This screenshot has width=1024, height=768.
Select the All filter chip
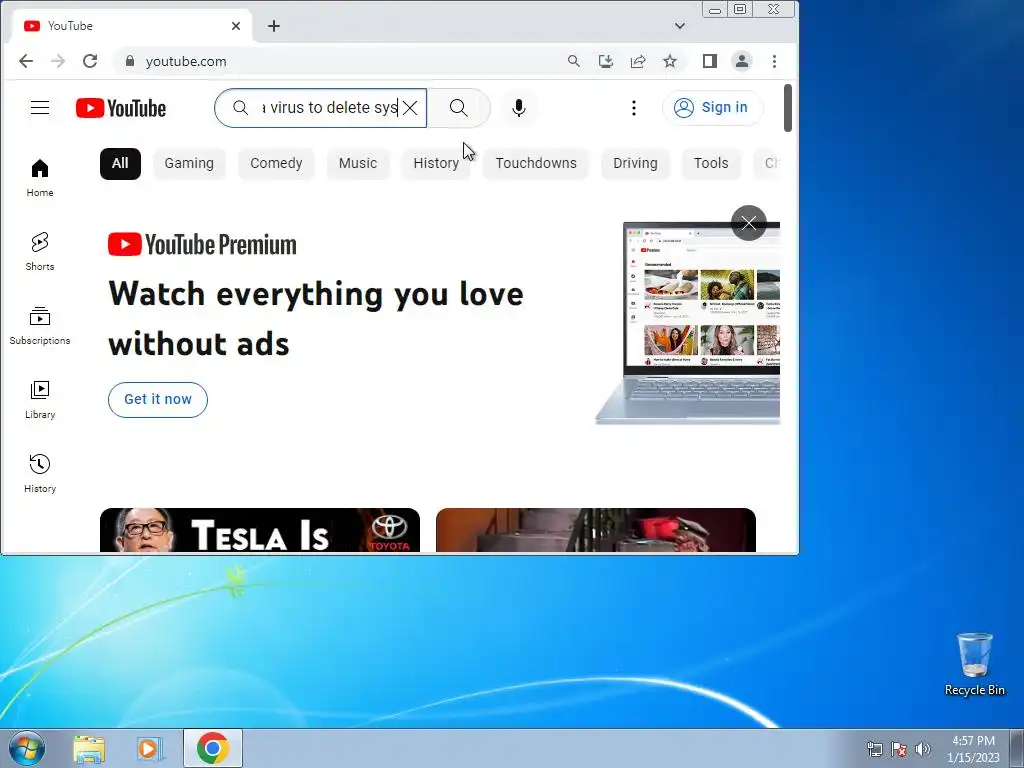click(120, 163)
